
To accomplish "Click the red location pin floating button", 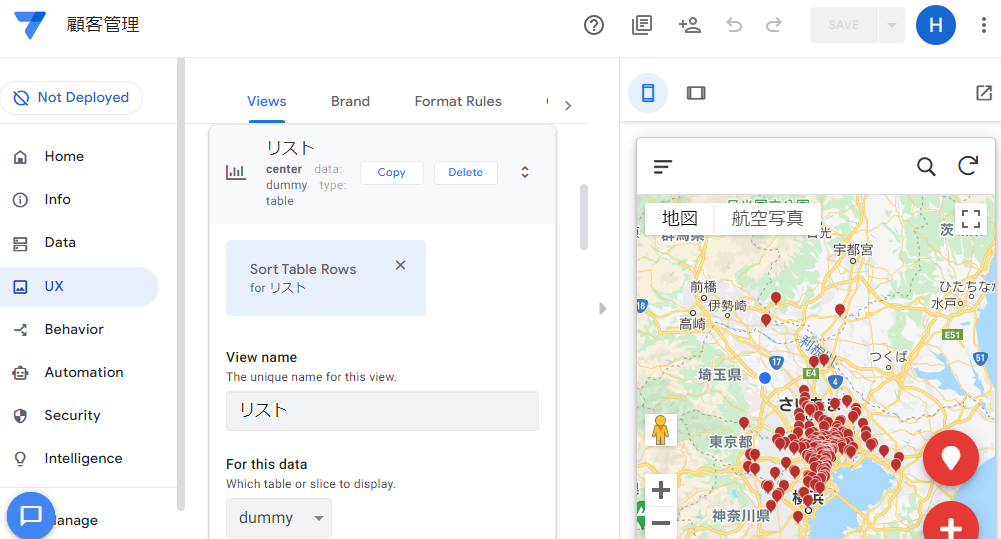I will point(951,458).
